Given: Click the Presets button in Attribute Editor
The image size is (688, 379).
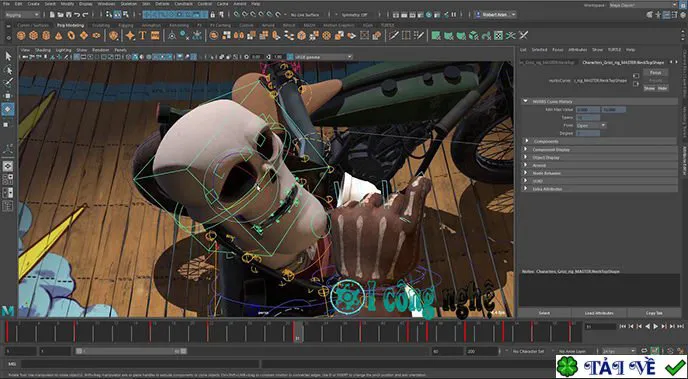Looking at the screenshot, I should point(656,81).
